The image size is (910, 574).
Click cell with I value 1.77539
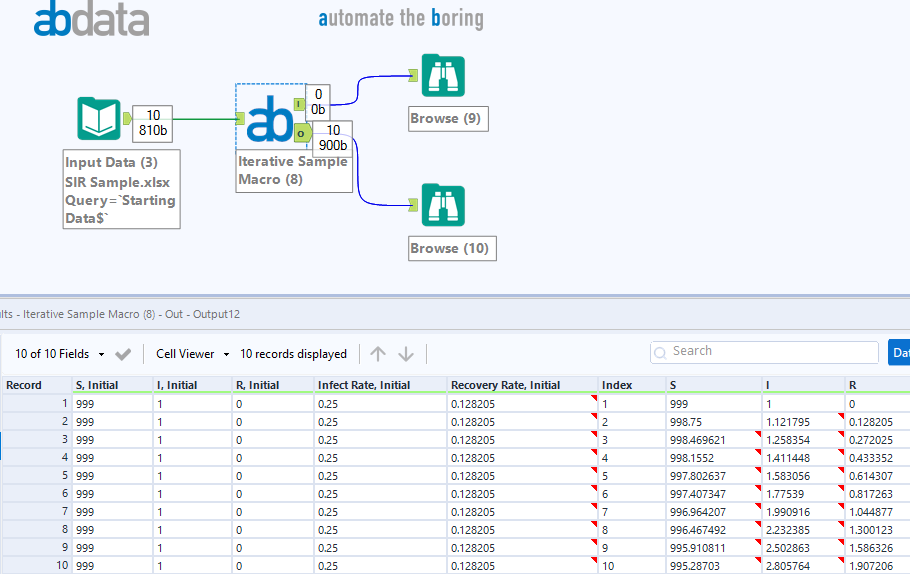(x=804, y=494)
